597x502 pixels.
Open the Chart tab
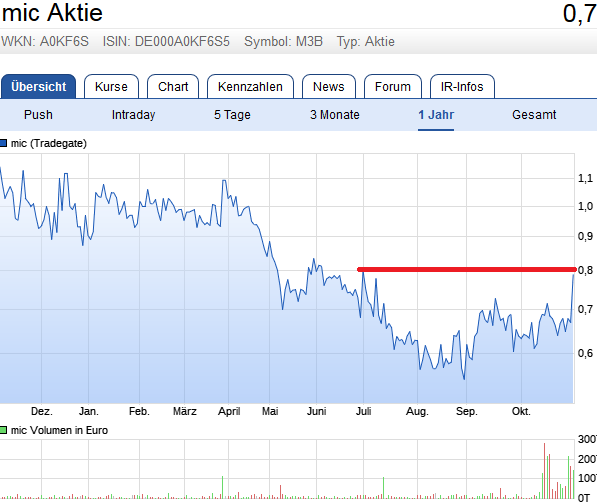pos(173,86)
